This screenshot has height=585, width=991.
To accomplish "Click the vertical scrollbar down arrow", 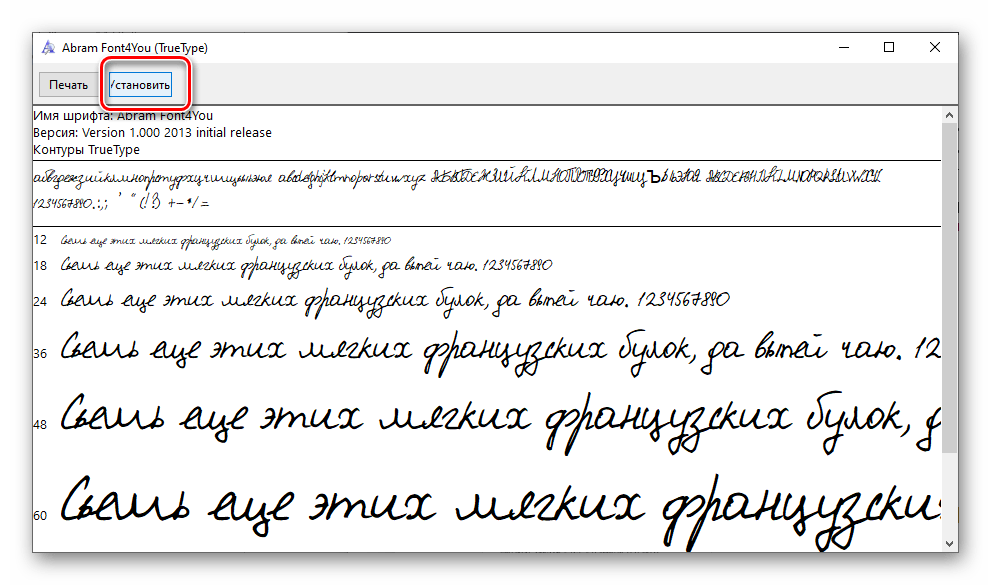I will (949, 542).
